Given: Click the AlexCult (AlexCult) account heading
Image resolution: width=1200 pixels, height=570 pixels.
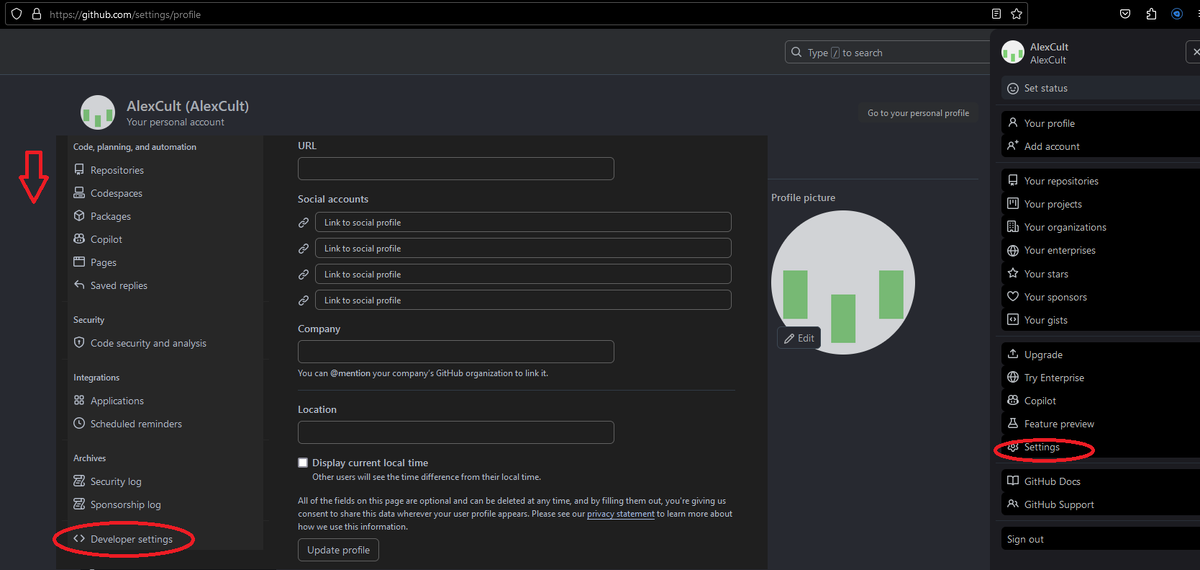Looking at the screenshot, I should pyautogui.click(x=188, y=106).
